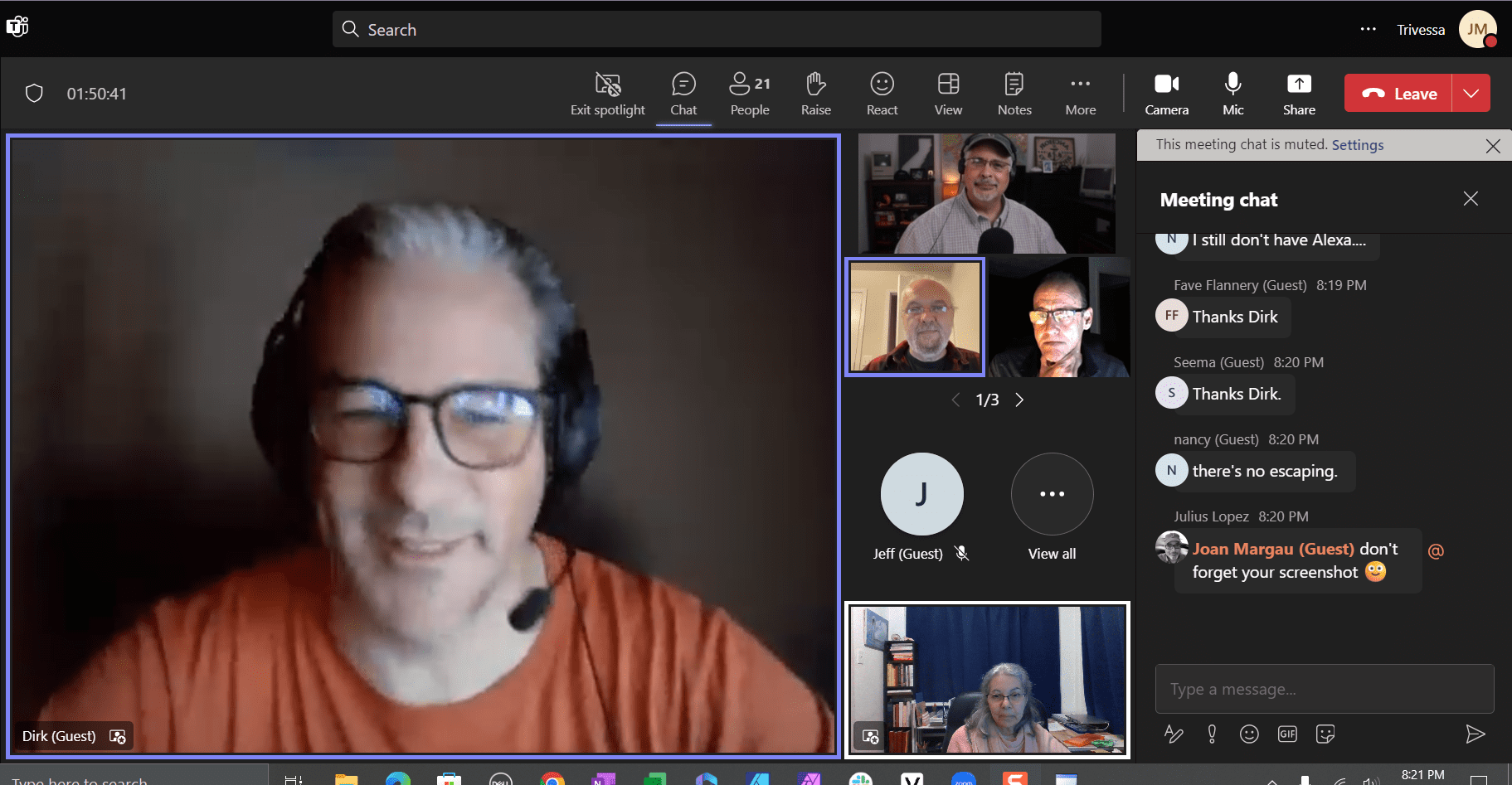Open the Raise hand control
Viewport: 1512px width, 785px height.
[815, 94]
